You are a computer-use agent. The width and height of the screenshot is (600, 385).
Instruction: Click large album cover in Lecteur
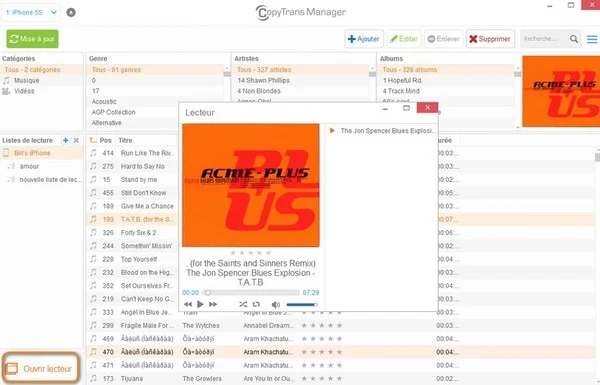tap(251, 185)
